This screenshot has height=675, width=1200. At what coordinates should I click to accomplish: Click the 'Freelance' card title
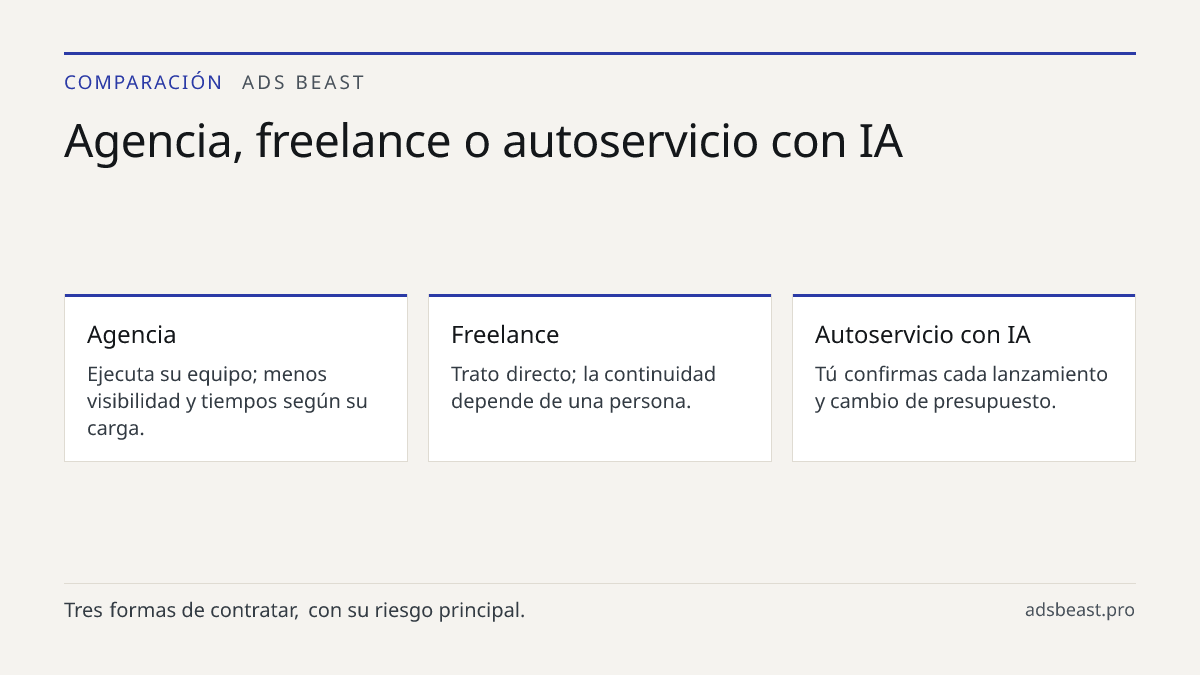(x=505, y=334)
